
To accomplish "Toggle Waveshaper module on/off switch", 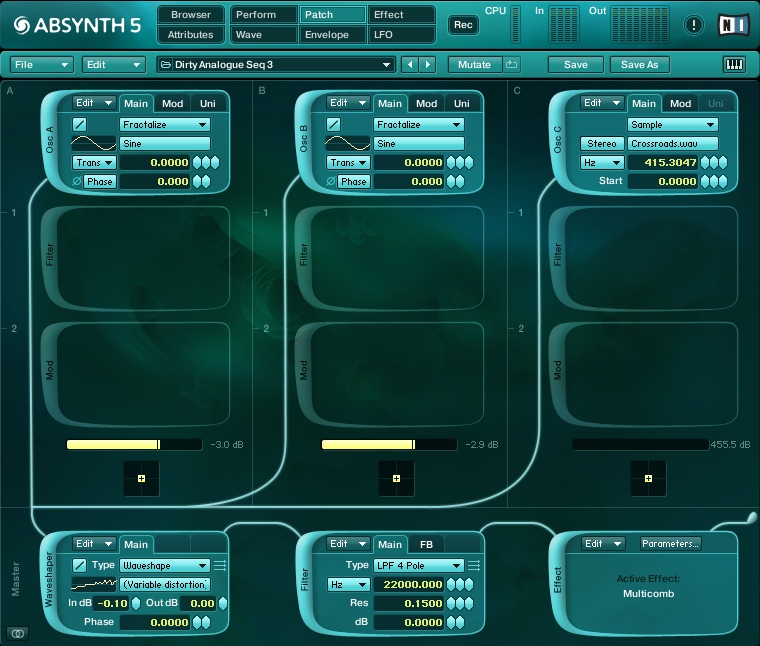I will tap(79, 565).
